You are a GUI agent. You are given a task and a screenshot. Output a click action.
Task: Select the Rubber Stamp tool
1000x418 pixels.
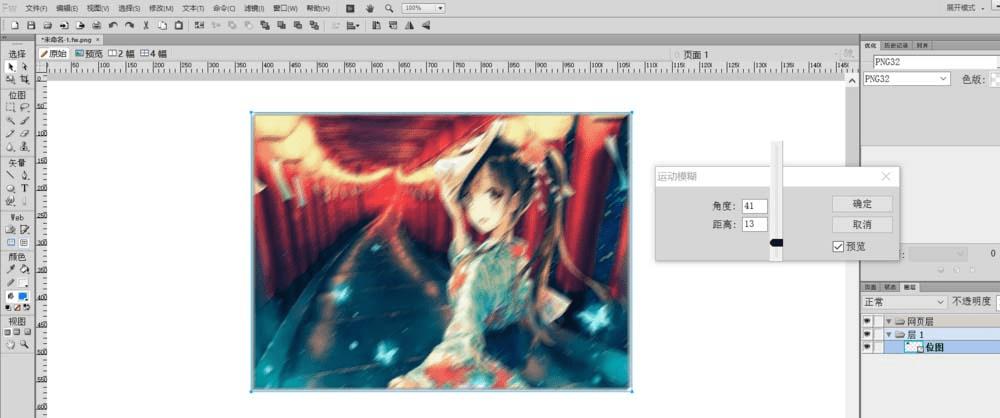coord(24,147)
